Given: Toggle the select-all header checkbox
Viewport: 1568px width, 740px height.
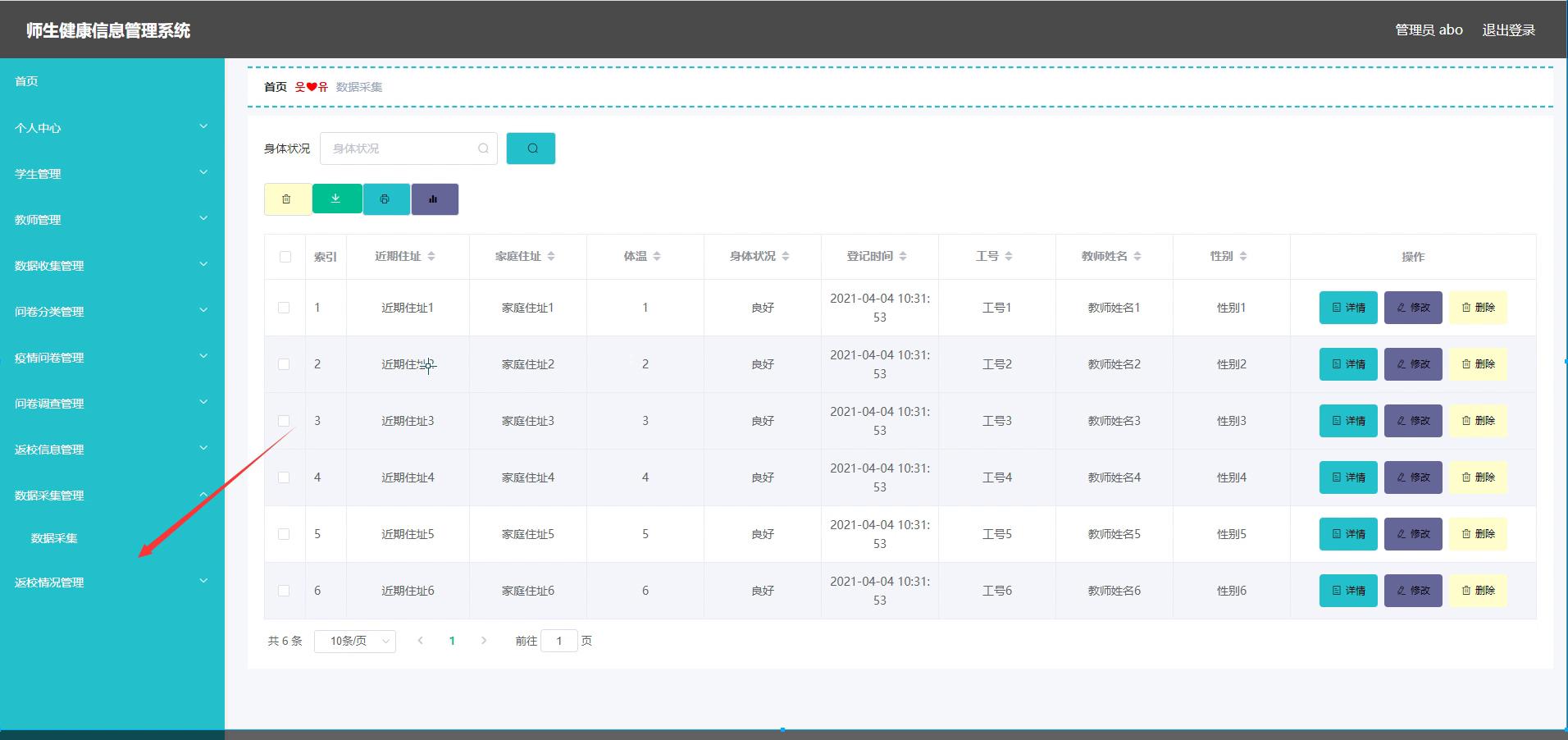Looking at the screenshot, I should 285,257.
